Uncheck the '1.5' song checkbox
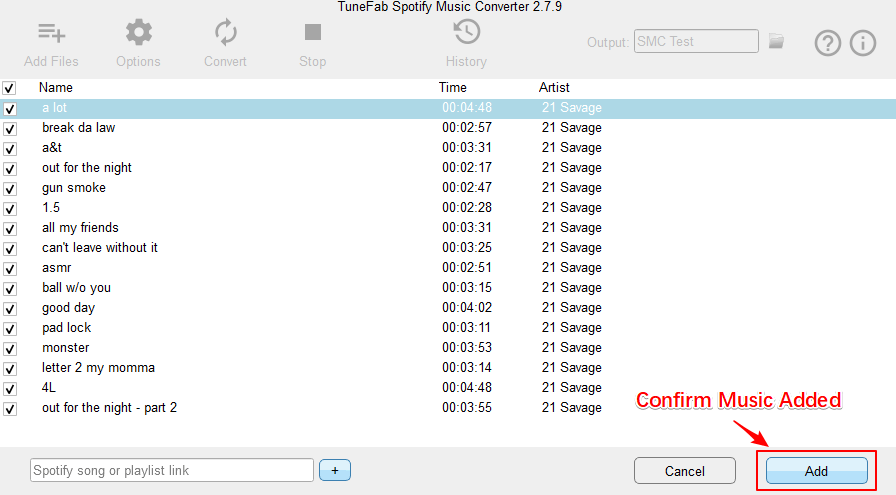Image resolution: width=896 pixels, height=495 pixels. (x=10, y=209)
